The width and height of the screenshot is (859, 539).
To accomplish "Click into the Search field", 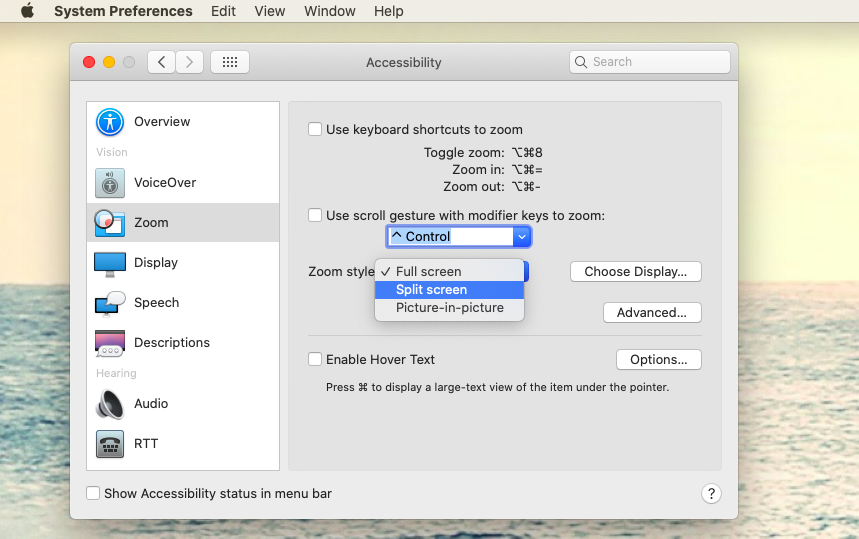I will [650, 62].
